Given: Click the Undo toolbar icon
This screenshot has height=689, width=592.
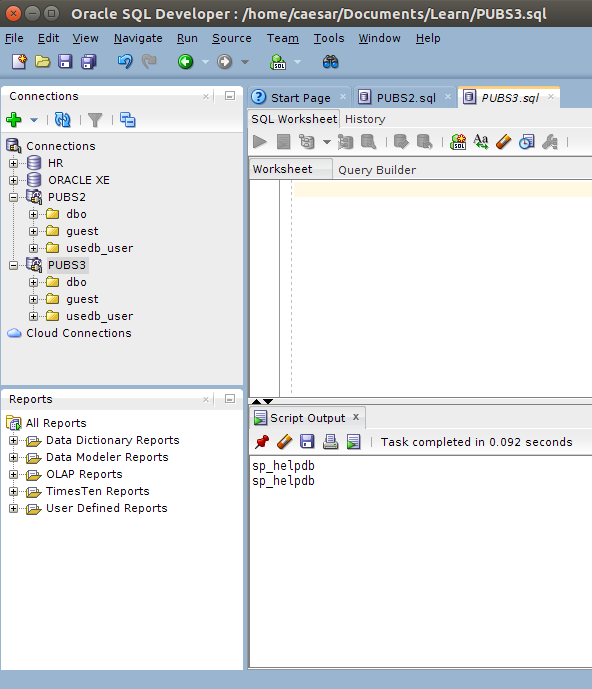Looking at the screenshot, I should coord(125,62).
